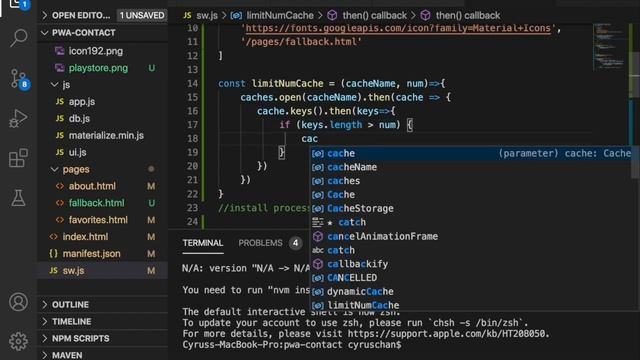Select 'dynamicCache' suggestion
Screen dimensions: 640x360
point(471,292)
